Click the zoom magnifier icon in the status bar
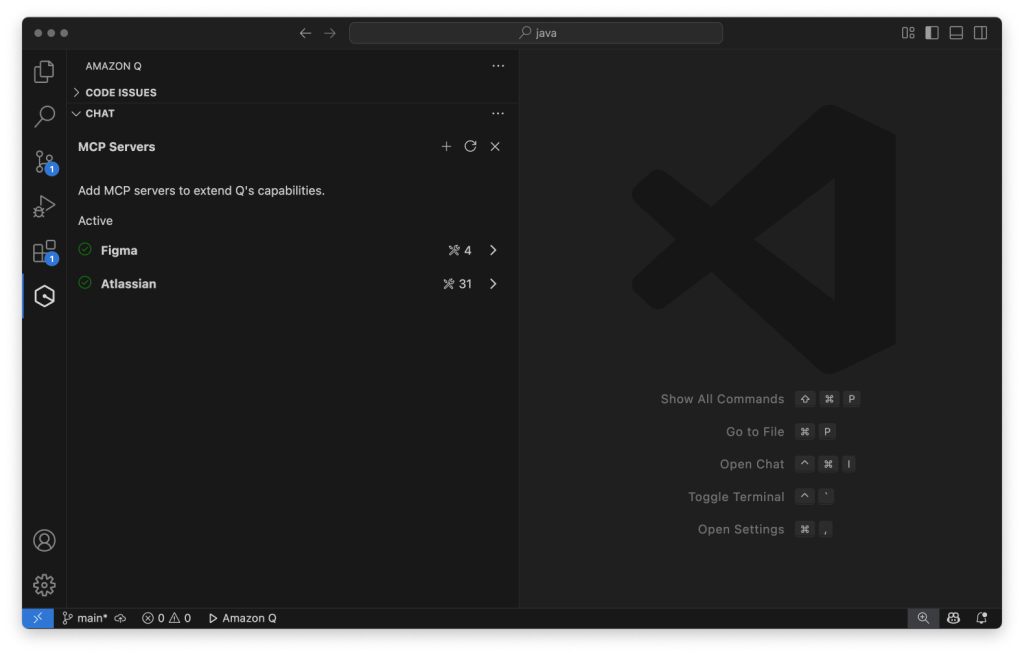 pos(922,617)
